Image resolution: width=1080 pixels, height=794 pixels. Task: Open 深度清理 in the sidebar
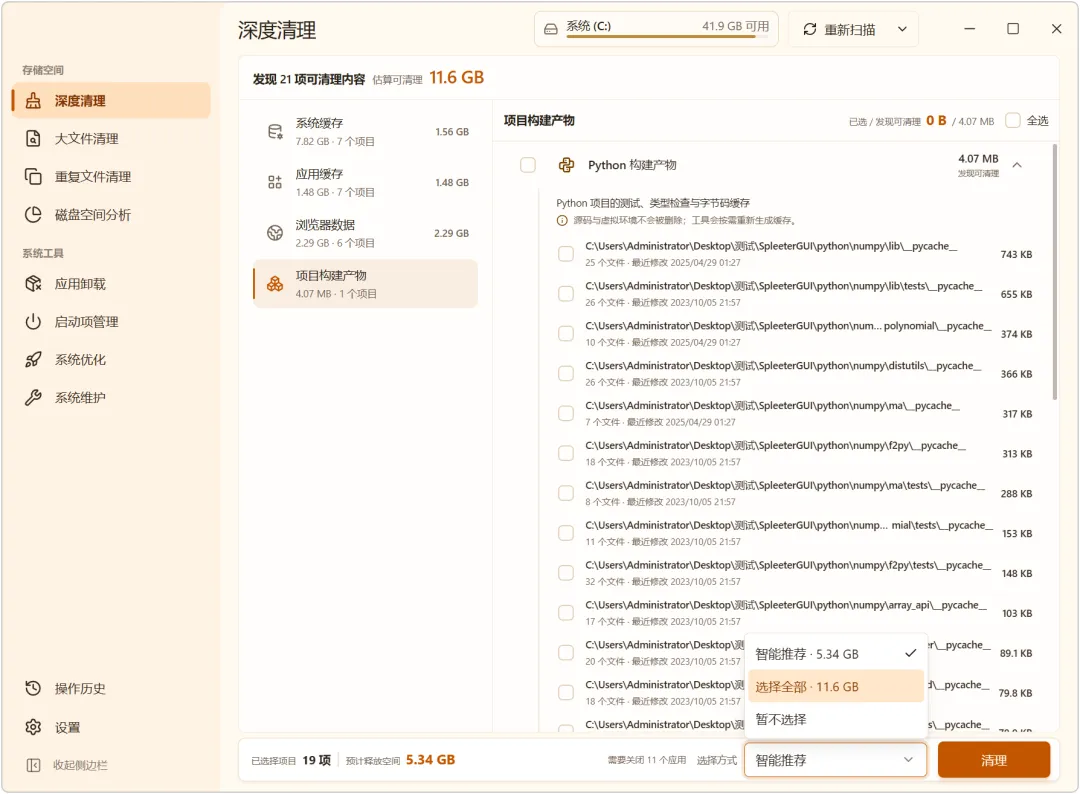111,101
